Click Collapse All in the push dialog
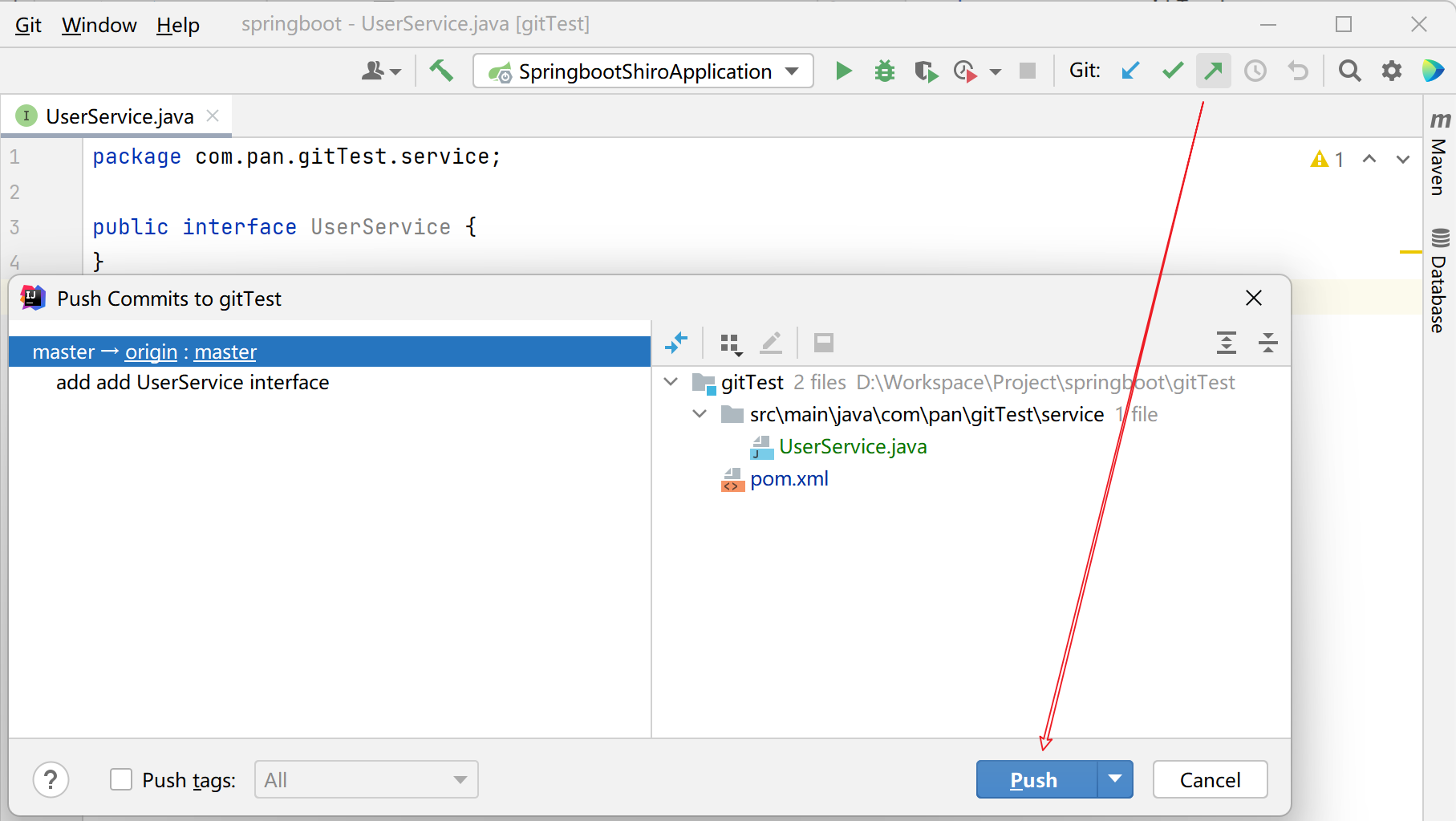The height and width of the screenshot is (821, 1456). (1267, 343)
